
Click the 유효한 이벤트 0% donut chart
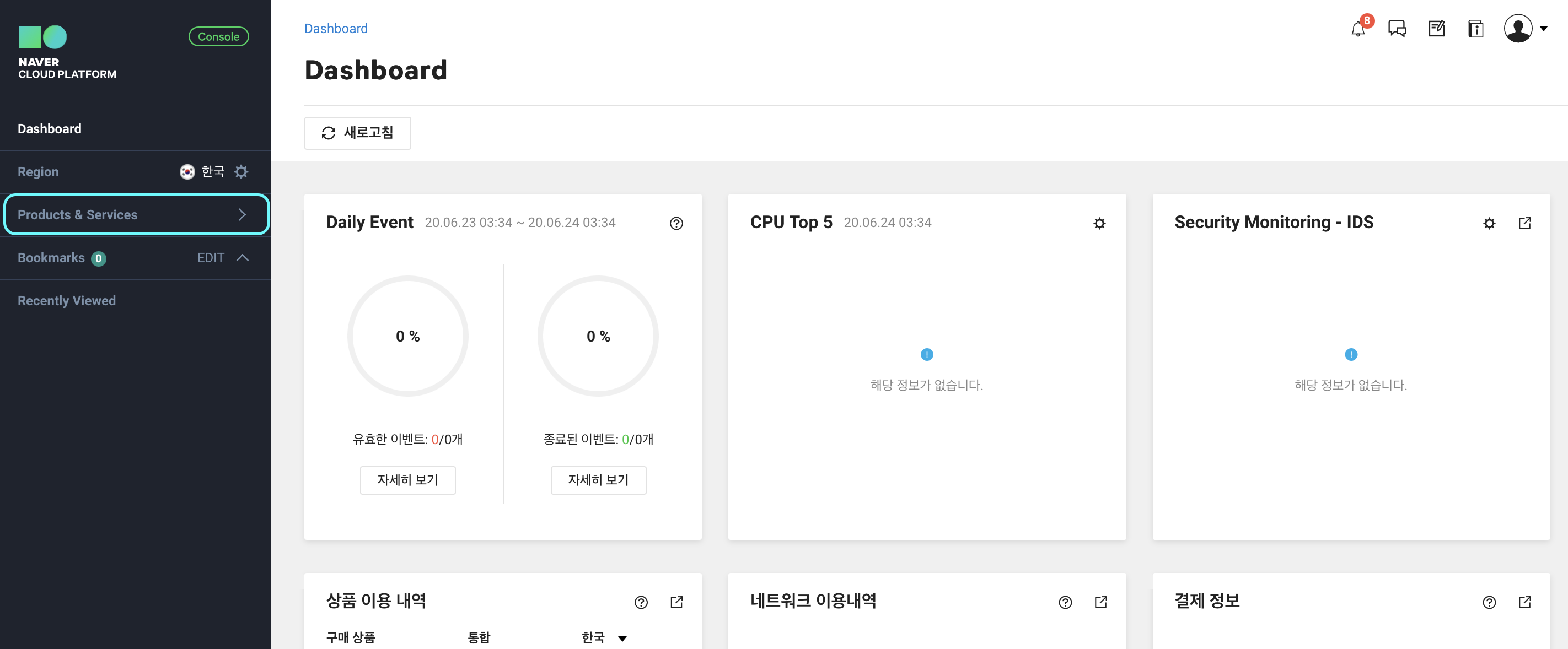(407, 337)
